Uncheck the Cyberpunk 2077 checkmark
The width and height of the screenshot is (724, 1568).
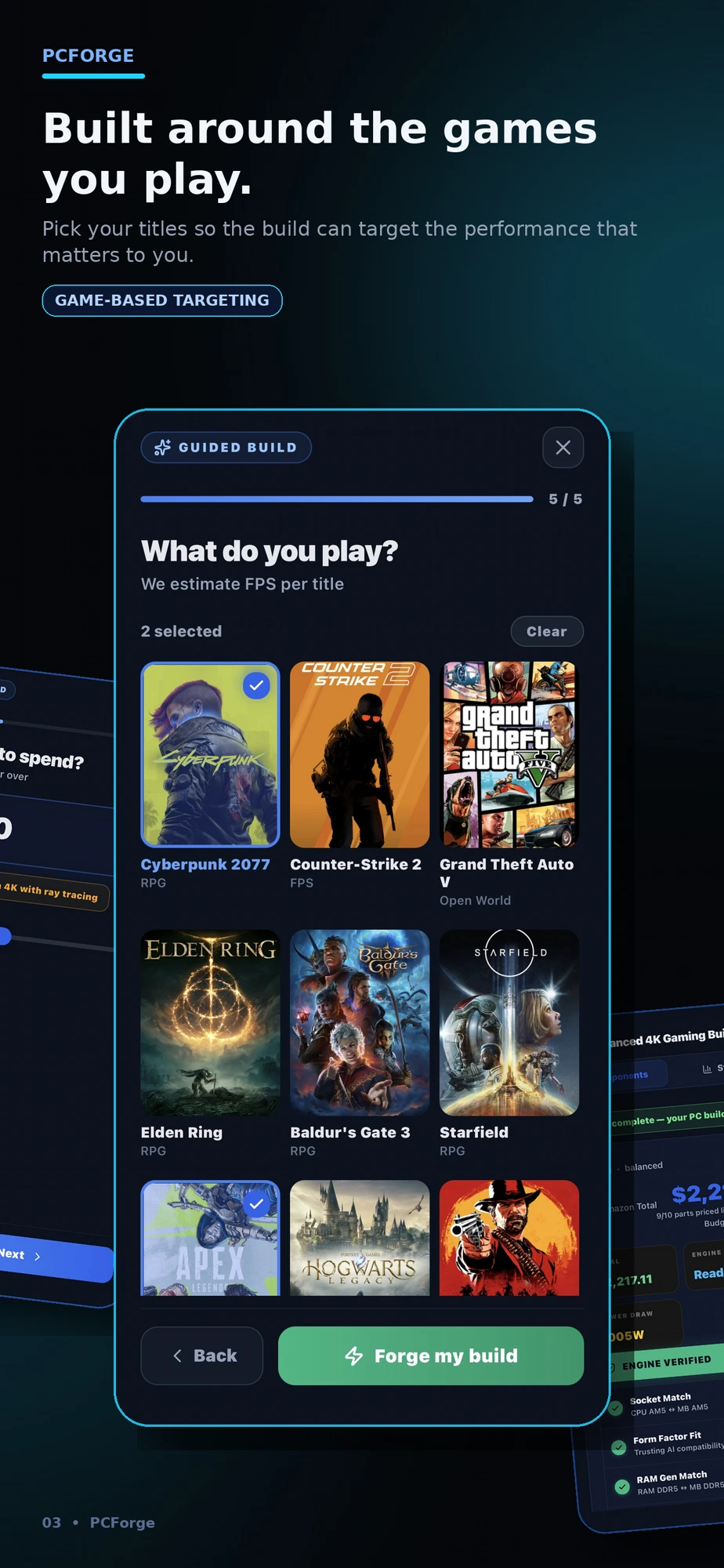pos(256,686)
